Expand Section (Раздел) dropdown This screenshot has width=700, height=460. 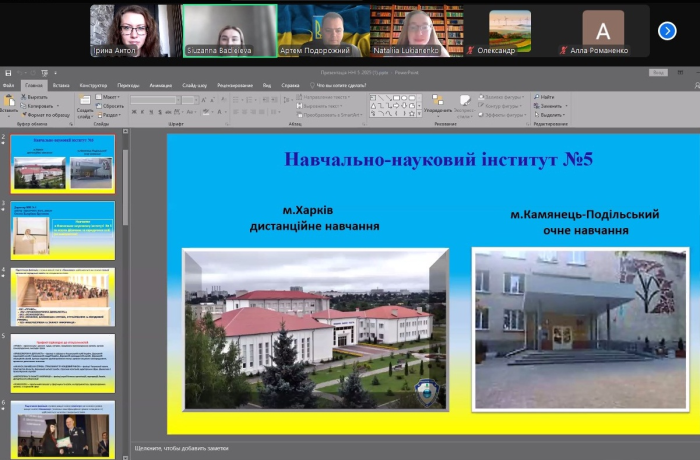[x=112, y=115]
